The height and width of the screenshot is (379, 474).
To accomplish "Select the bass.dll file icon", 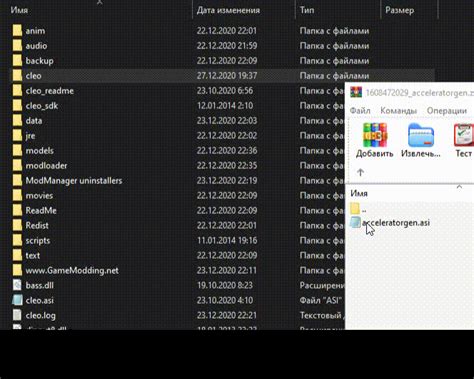I will [x=17, y=285].
